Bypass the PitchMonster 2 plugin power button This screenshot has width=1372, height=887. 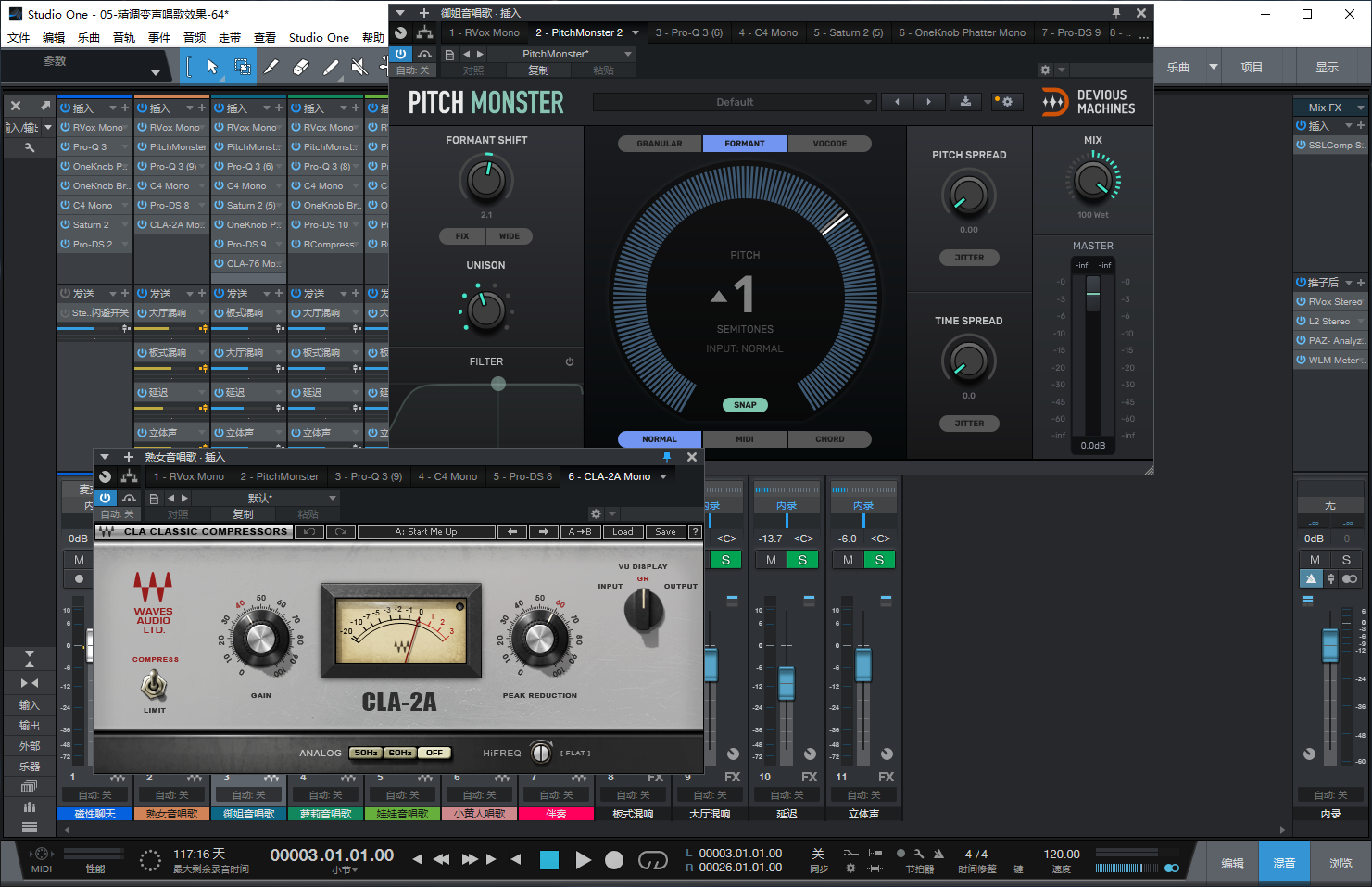[400, 54]
